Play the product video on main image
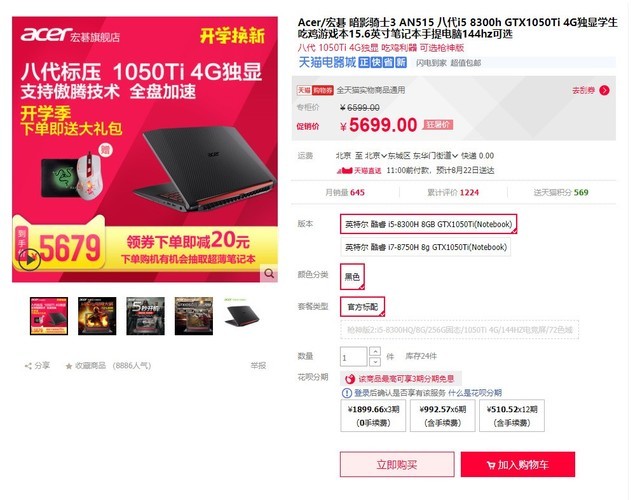The image size is (640, 500). (29, 259)
